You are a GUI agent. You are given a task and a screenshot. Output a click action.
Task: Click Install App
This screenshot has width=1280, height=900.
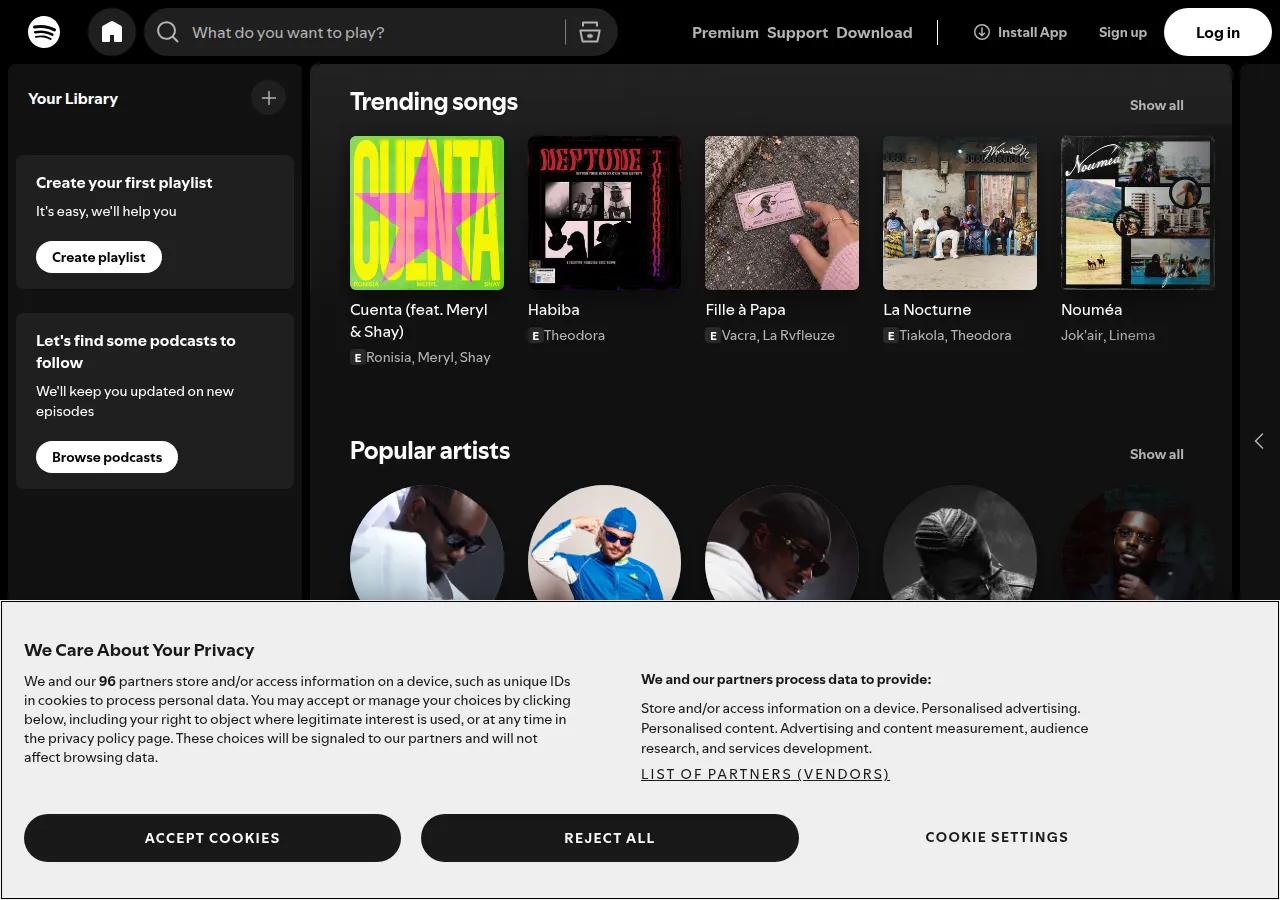click(1020, 32)
